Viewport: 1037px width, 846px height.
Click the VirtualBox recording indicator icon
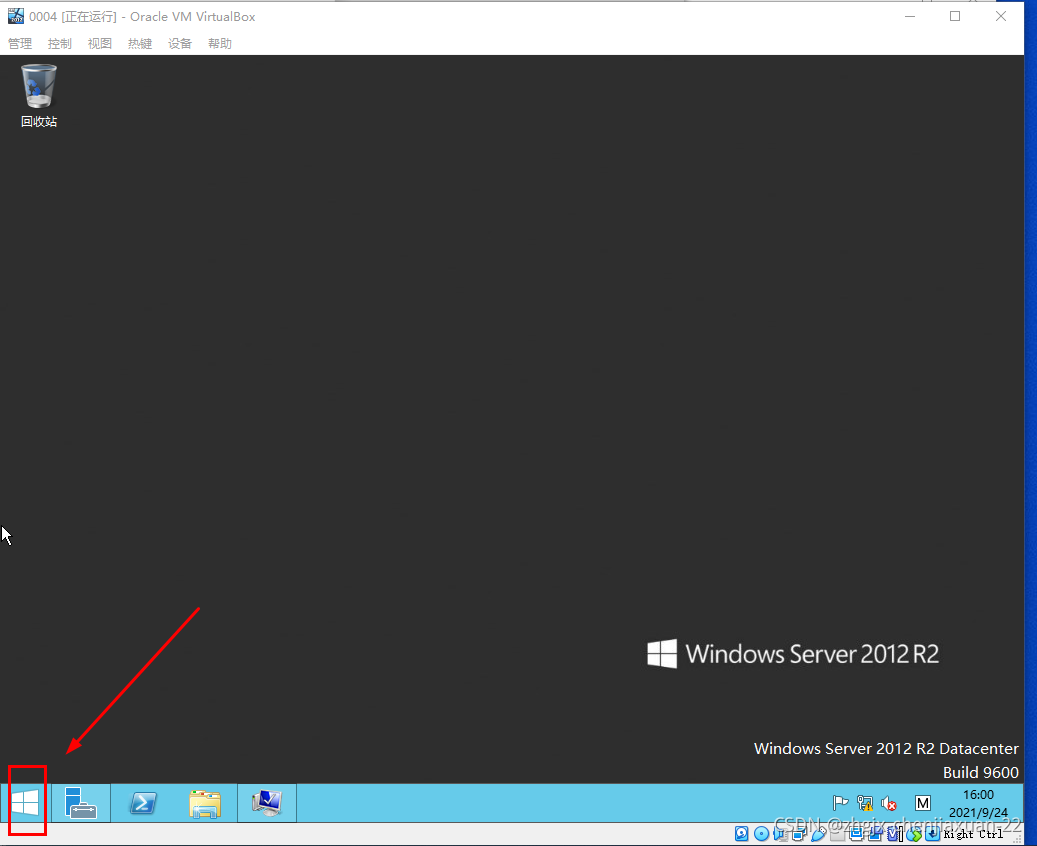click(x=875, y=834)
